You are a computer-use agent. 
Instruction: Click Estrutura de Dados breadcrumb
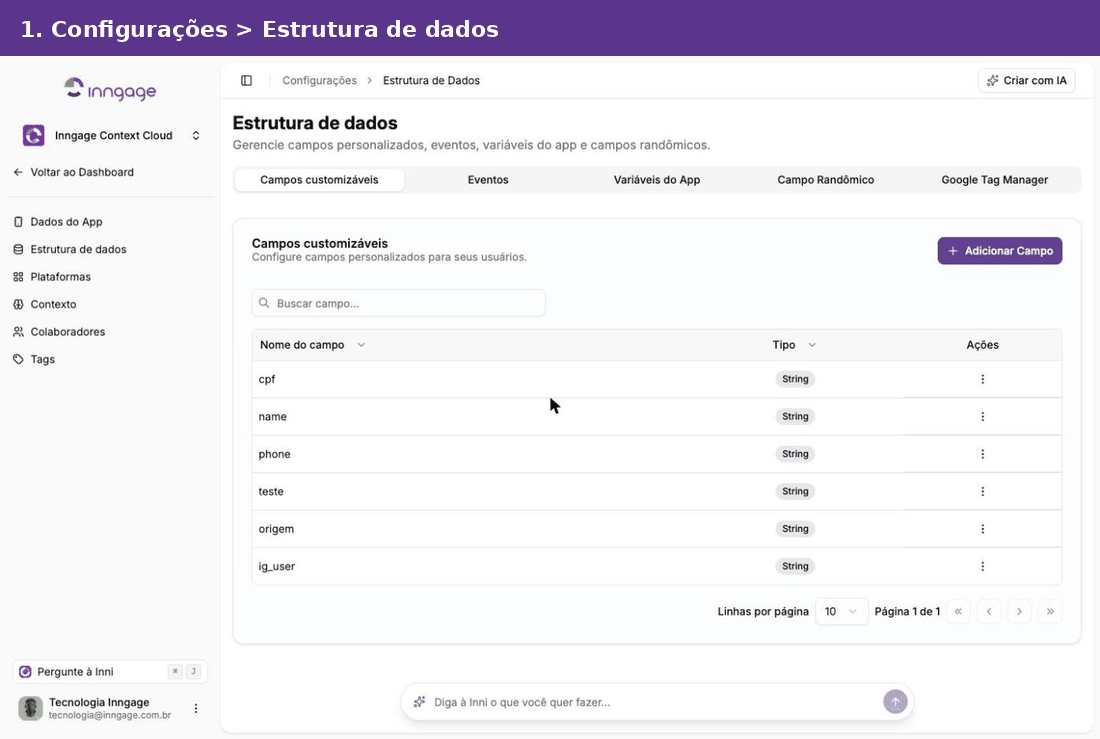click(x=431, y=81)
